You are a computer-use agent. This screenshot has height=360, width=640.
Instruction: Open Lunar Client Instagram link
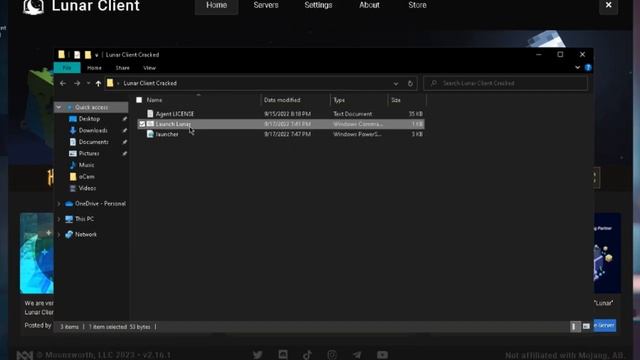(332, 355)
